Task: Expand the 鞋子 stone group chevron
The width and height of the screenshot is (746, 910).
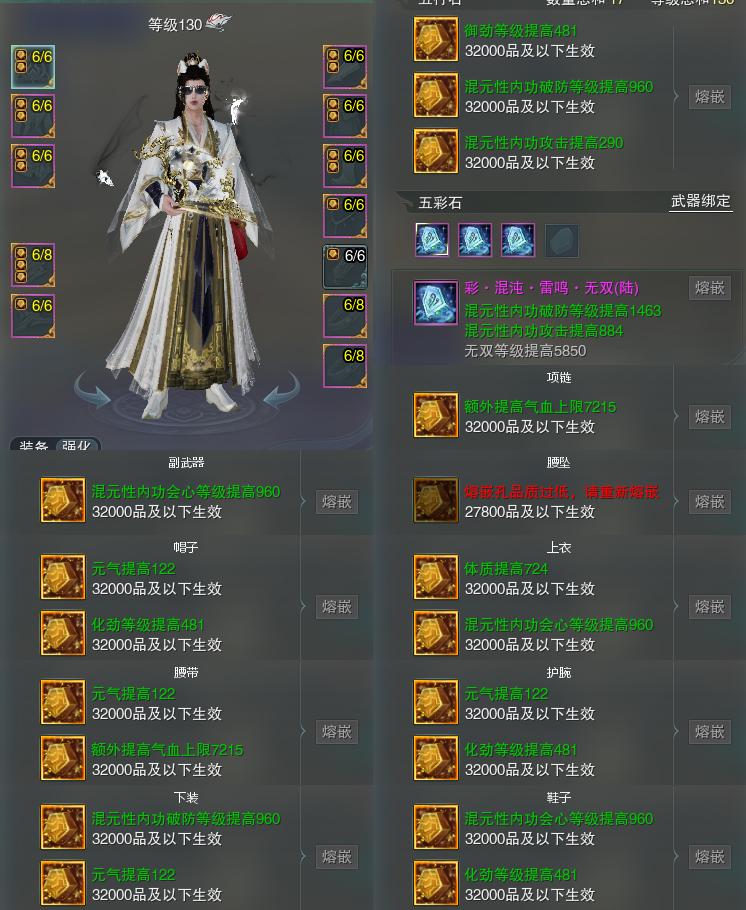Action: coord(676,856)
